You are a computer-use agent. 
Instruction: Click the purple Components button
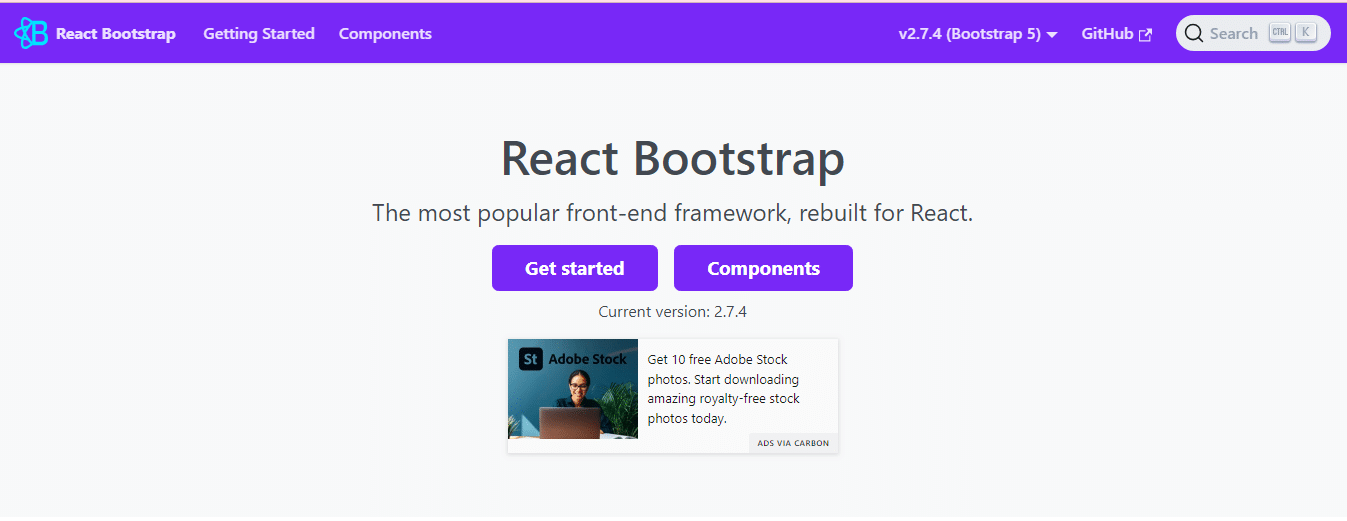pos(763,268)
